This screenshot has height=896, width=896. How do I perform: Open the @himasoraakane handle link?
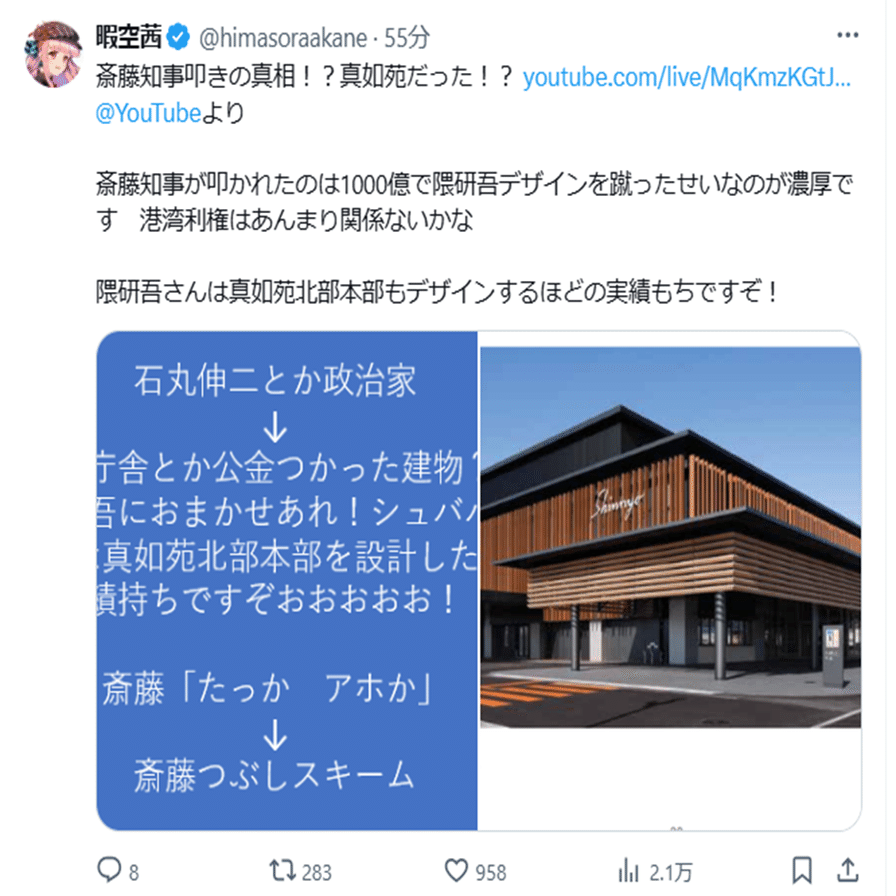283,38
